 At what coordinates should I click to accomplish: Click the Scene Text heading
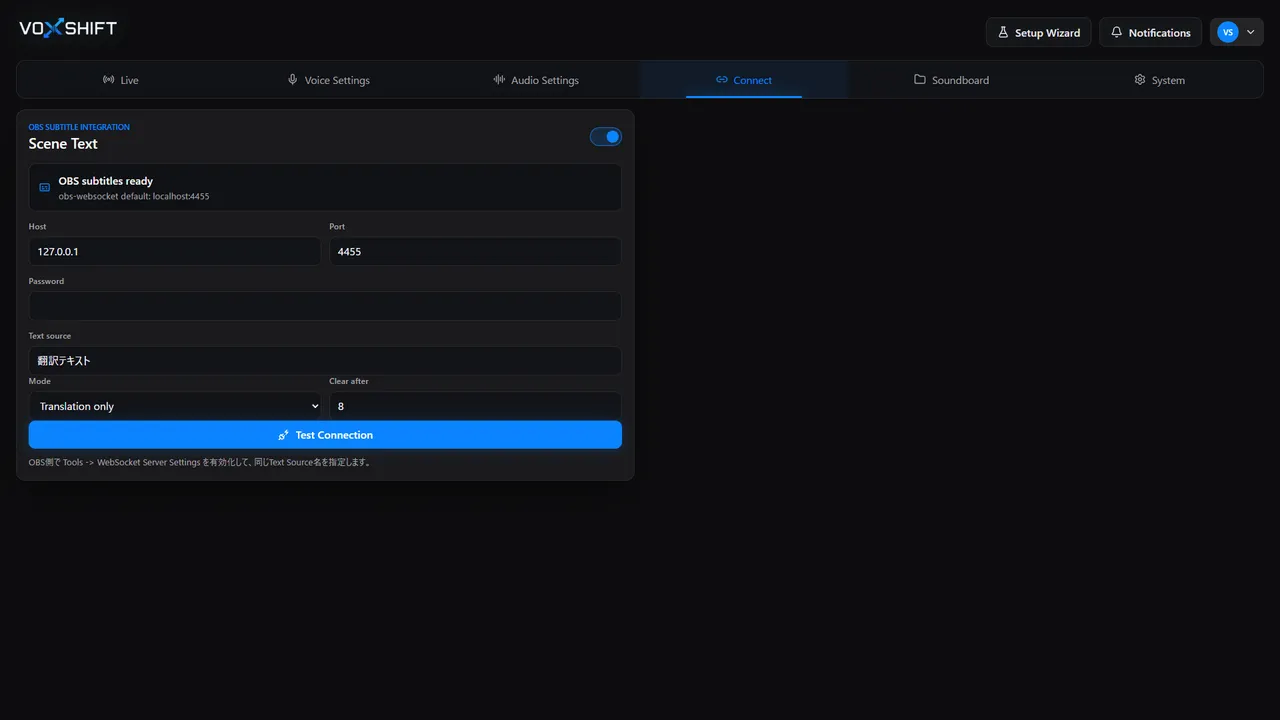coord(63,144)
